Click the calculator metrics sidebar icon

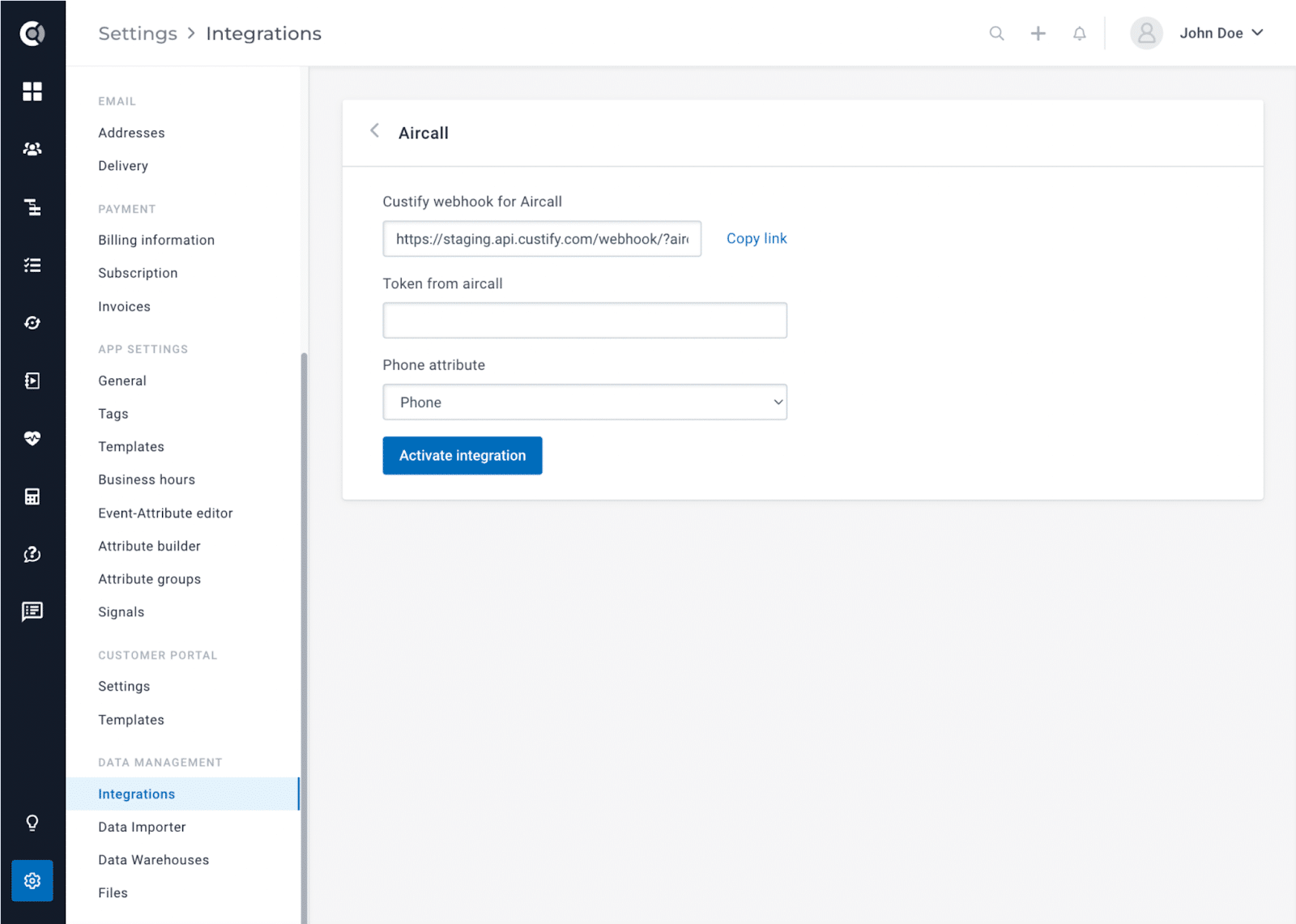pyautogui.click(x=32, y=496)
